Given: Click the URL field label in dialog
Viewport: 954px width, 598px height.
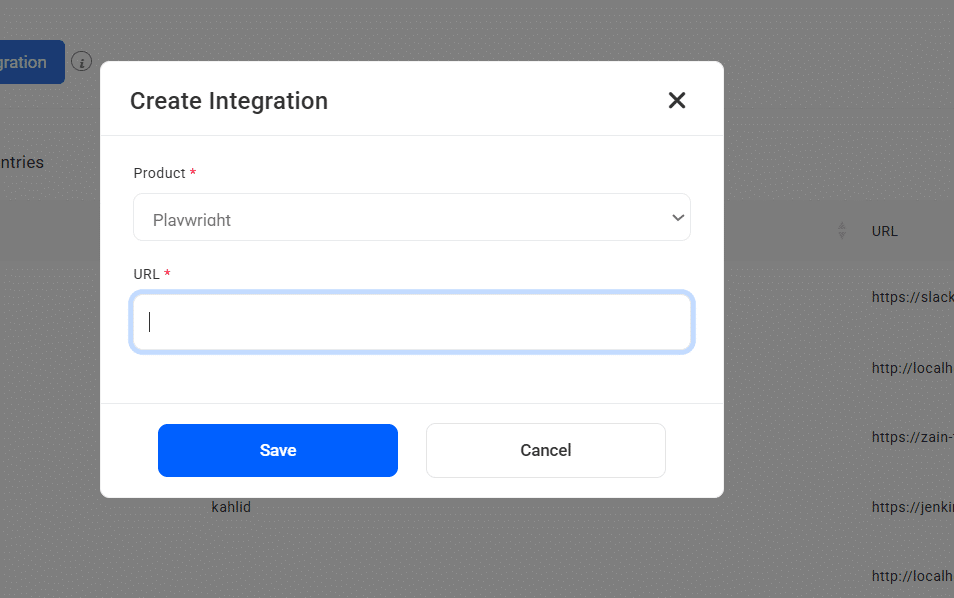Looking at the screenshot, I should [145, 274].
